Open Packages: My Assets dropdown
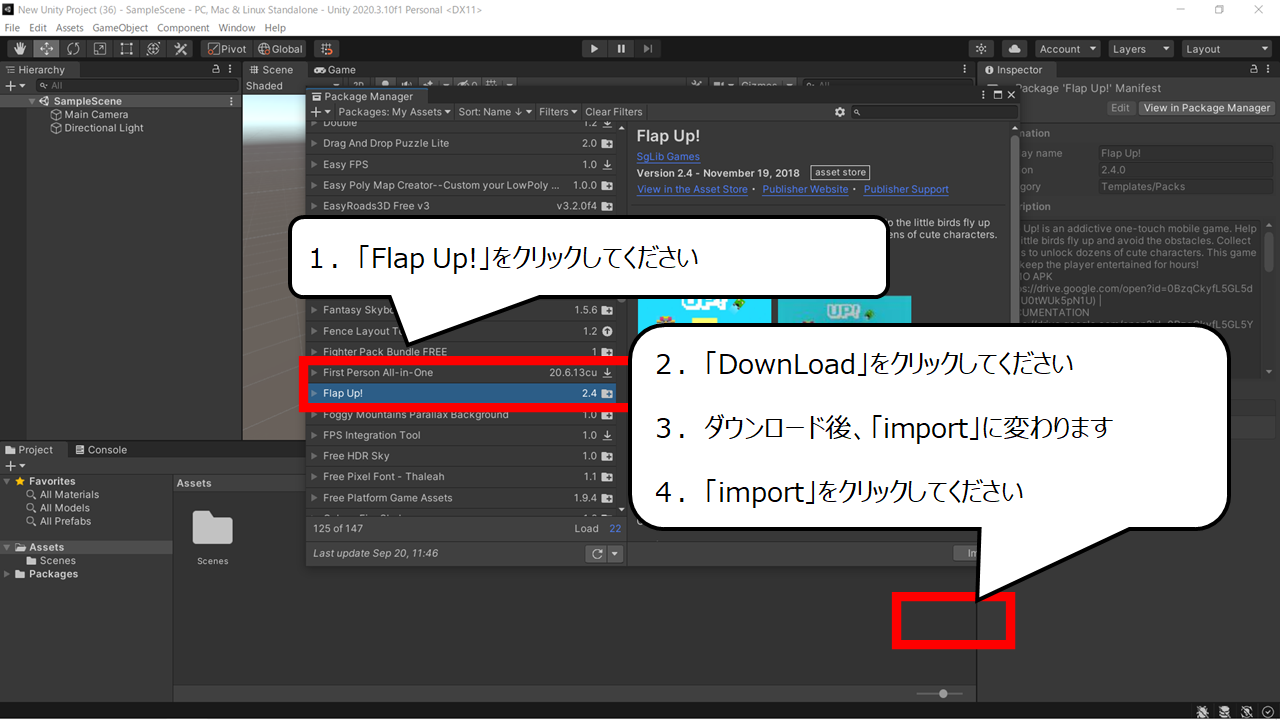 tap(394, 112)
